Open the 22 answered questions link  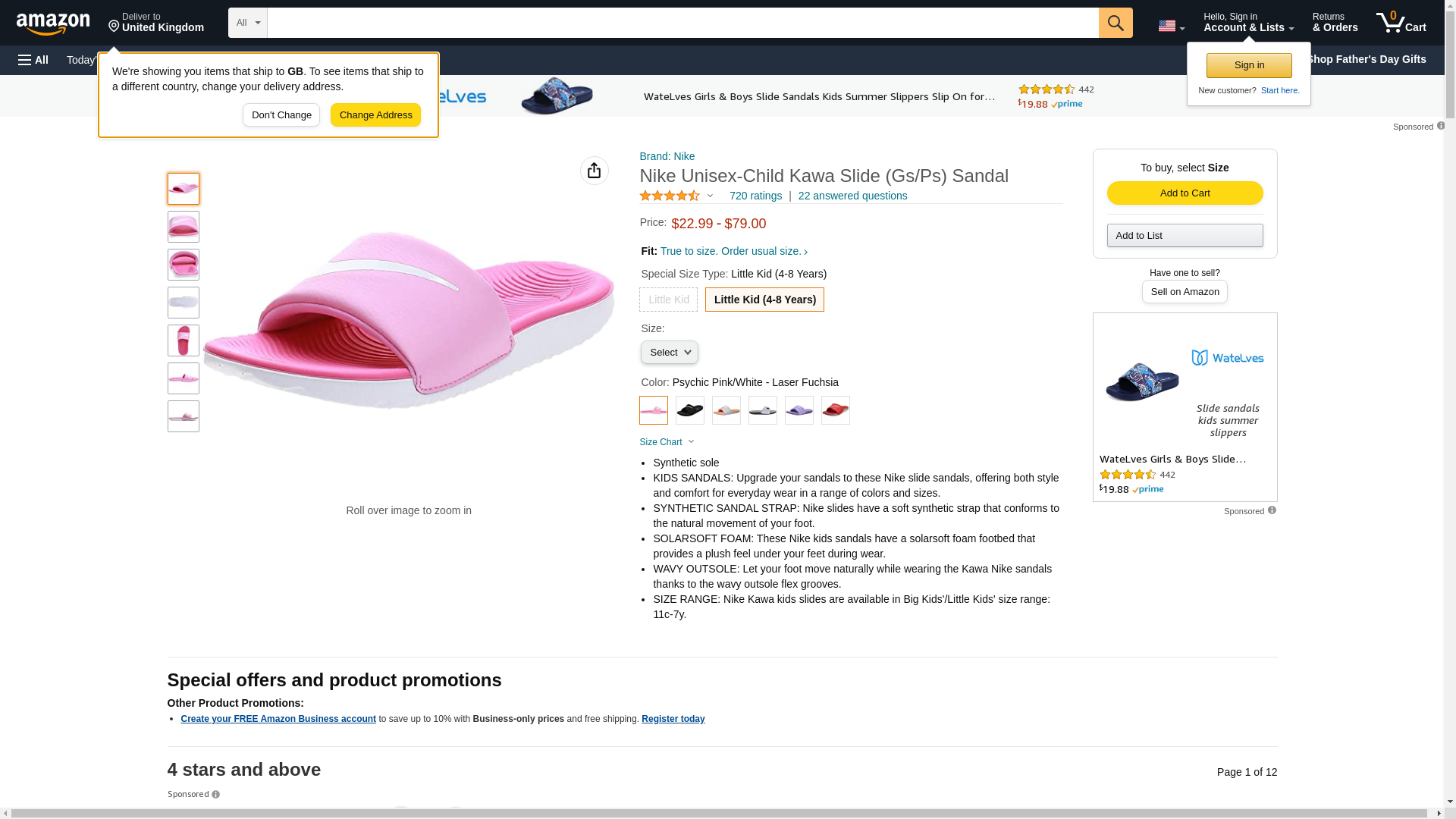pyautogui.click(x=852, y=196)
